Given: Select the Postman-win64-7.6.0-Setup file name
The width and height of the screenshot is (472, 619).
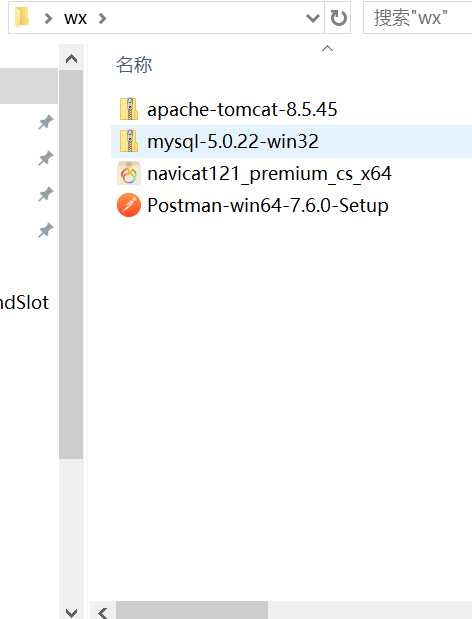Looking at the screenshot, I should [x=268, y=206].
